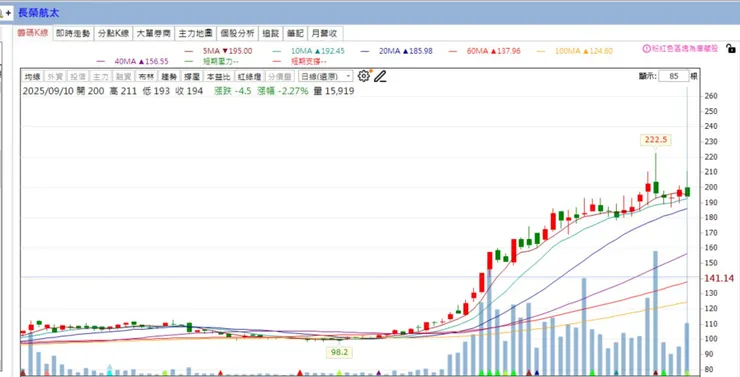The height and width of the screenshot is (377, 740).
Task: Toggle the 趨勢 trend overlay
Action: coord(169,76)
